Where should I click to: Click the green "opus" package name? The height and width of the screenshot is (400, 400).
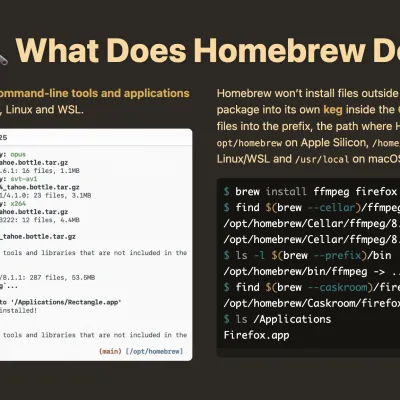18,154
